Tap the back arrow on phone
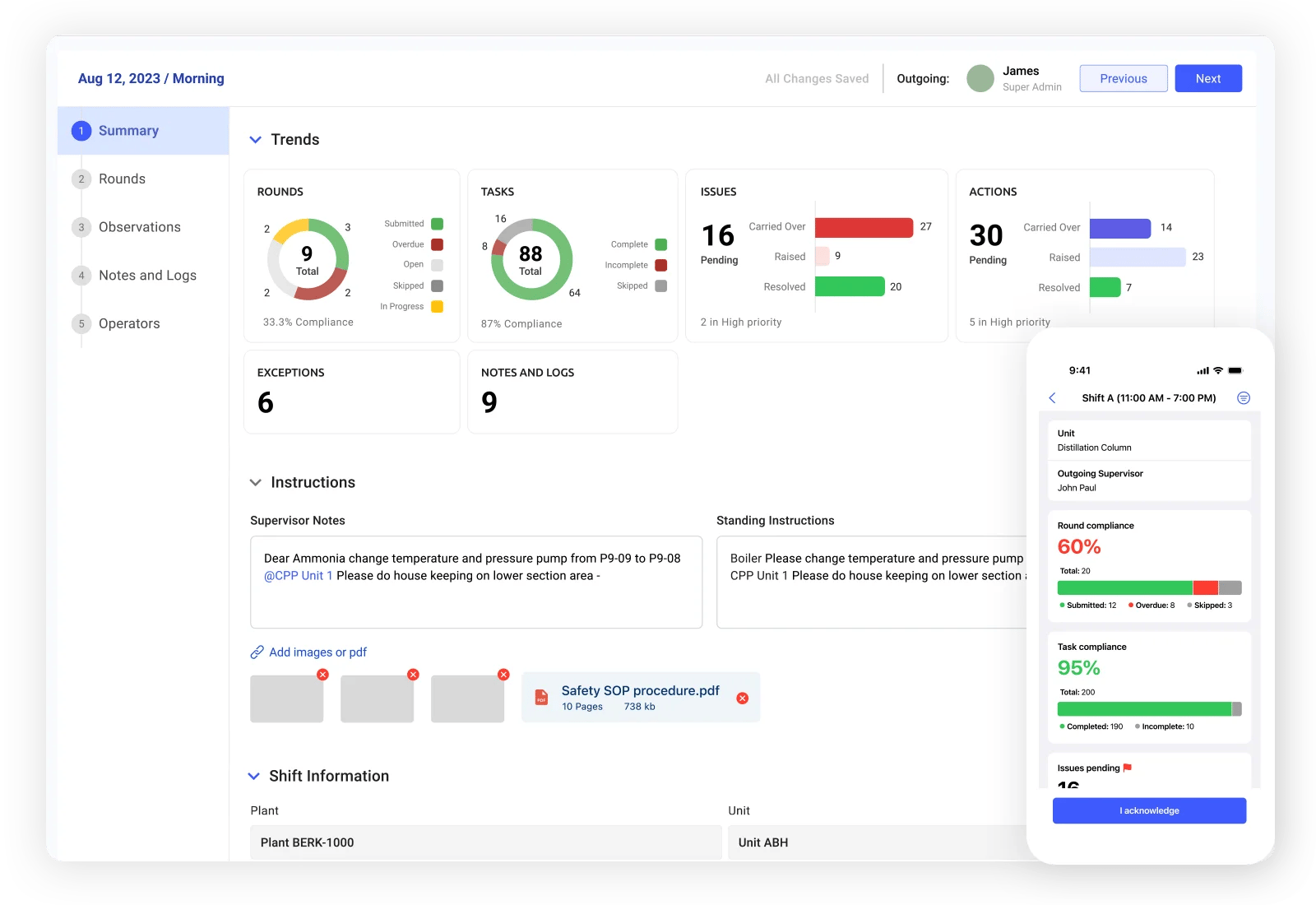The height and width of the screenshot is (905, 1316). click(x=1053, y=398)
